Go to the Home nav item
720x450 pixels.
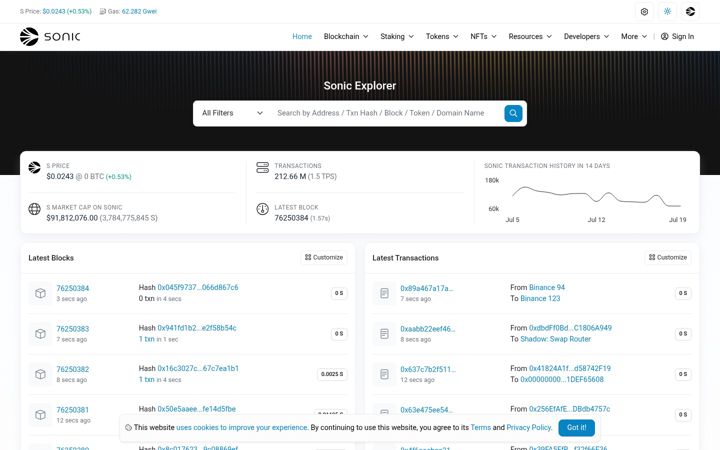[x=302, y=36]
